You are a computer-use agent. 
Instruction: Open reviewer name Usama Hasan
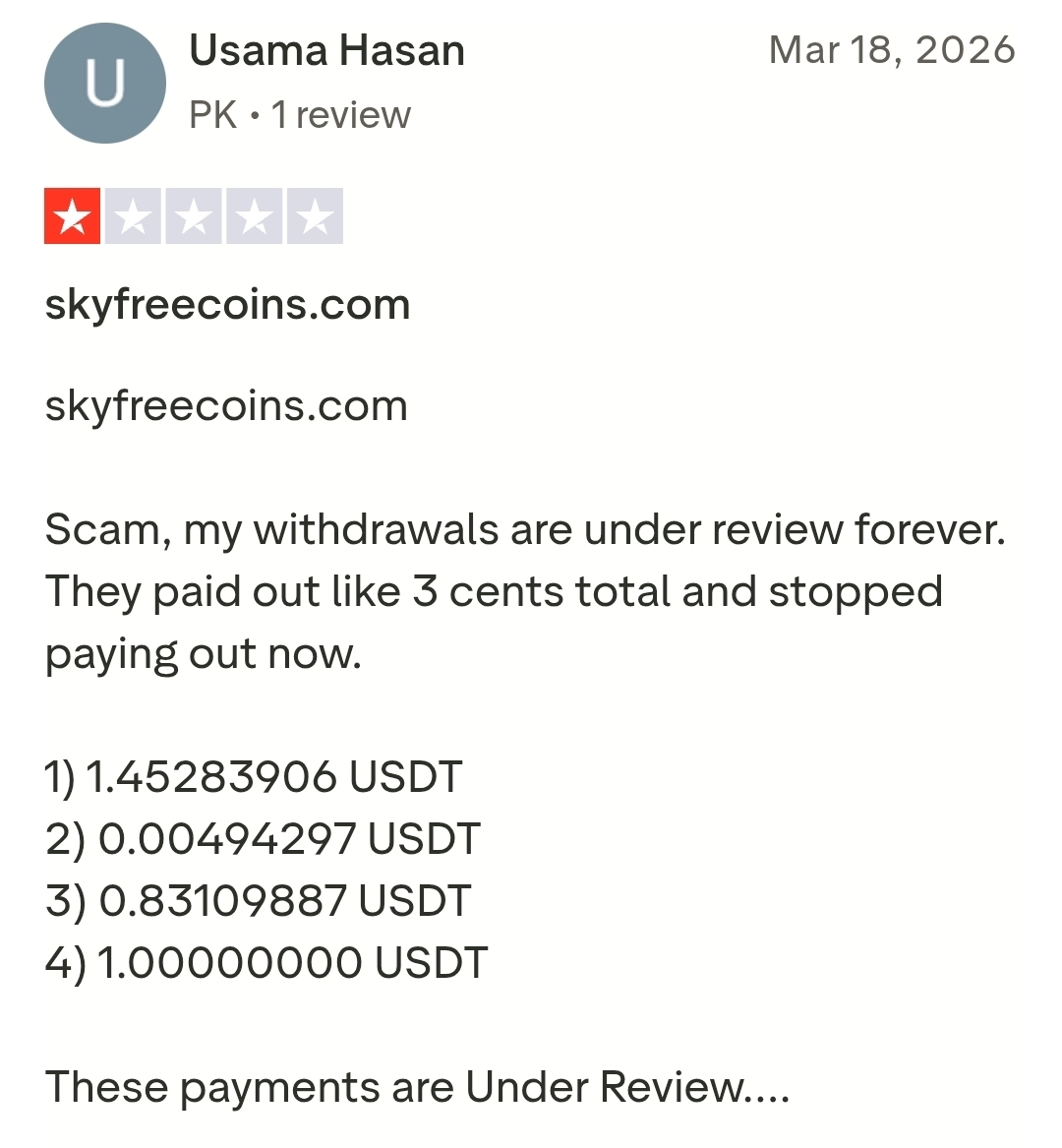coord(326,50)
